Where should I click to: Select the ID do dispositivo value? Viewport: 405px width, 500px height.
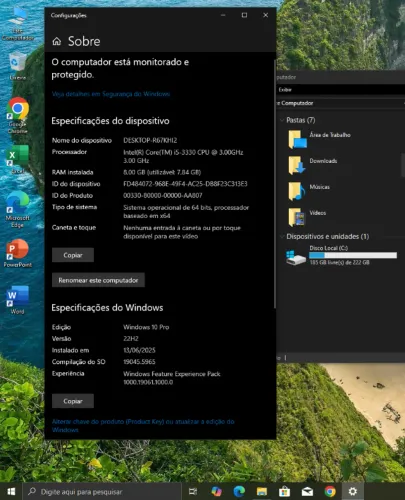pyautogui.click(x=185, y=184)
